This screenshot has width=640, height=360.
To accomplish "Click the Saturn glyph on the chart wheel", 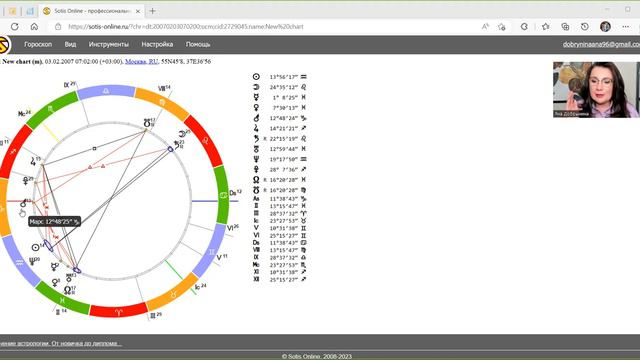I will pos(178,144).
